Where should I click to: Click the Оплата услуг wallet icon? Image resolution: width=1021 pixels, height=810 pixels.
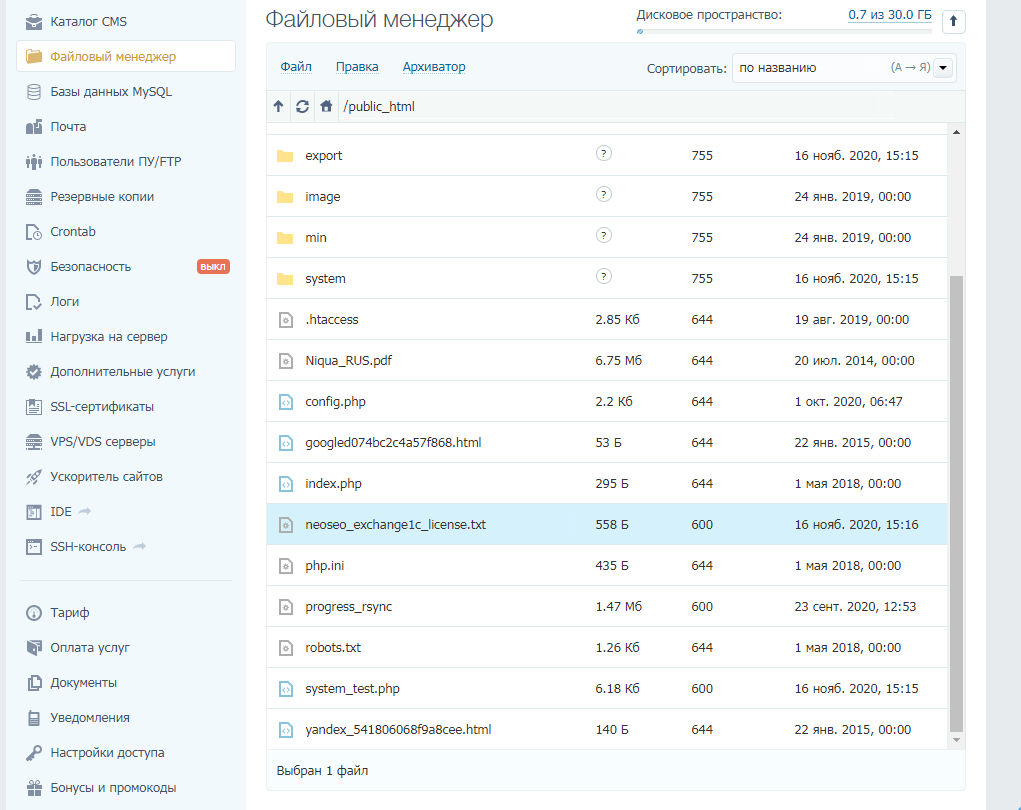coord(34,648)
